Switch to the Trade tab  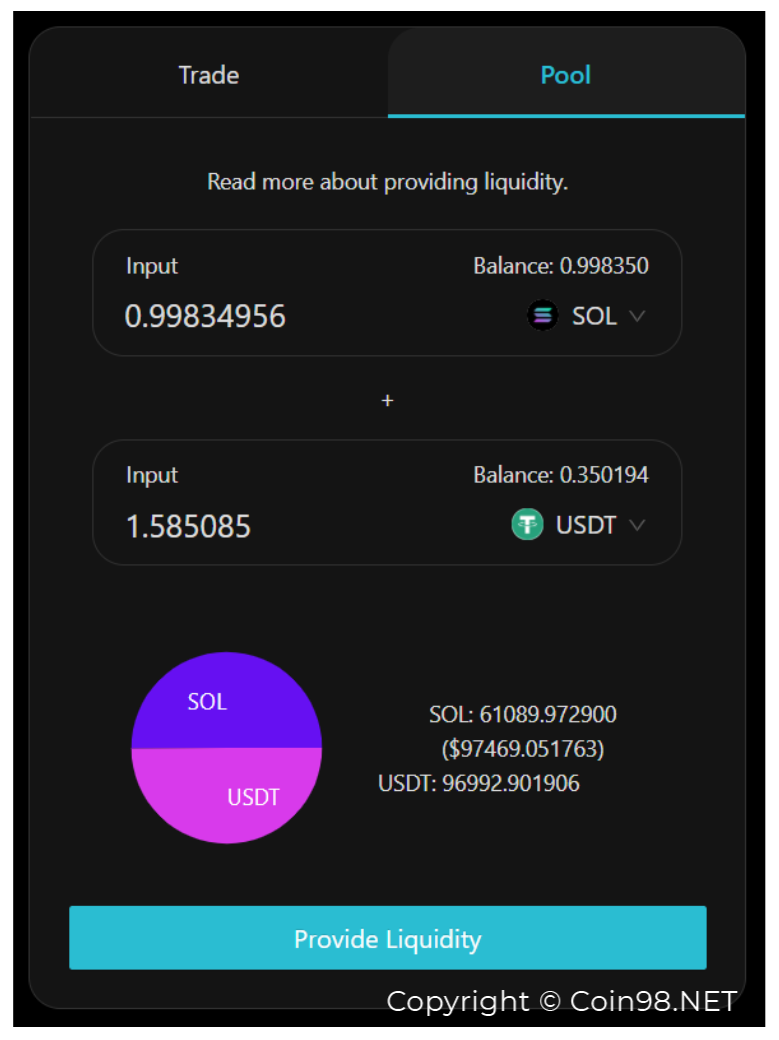point(209,74)
